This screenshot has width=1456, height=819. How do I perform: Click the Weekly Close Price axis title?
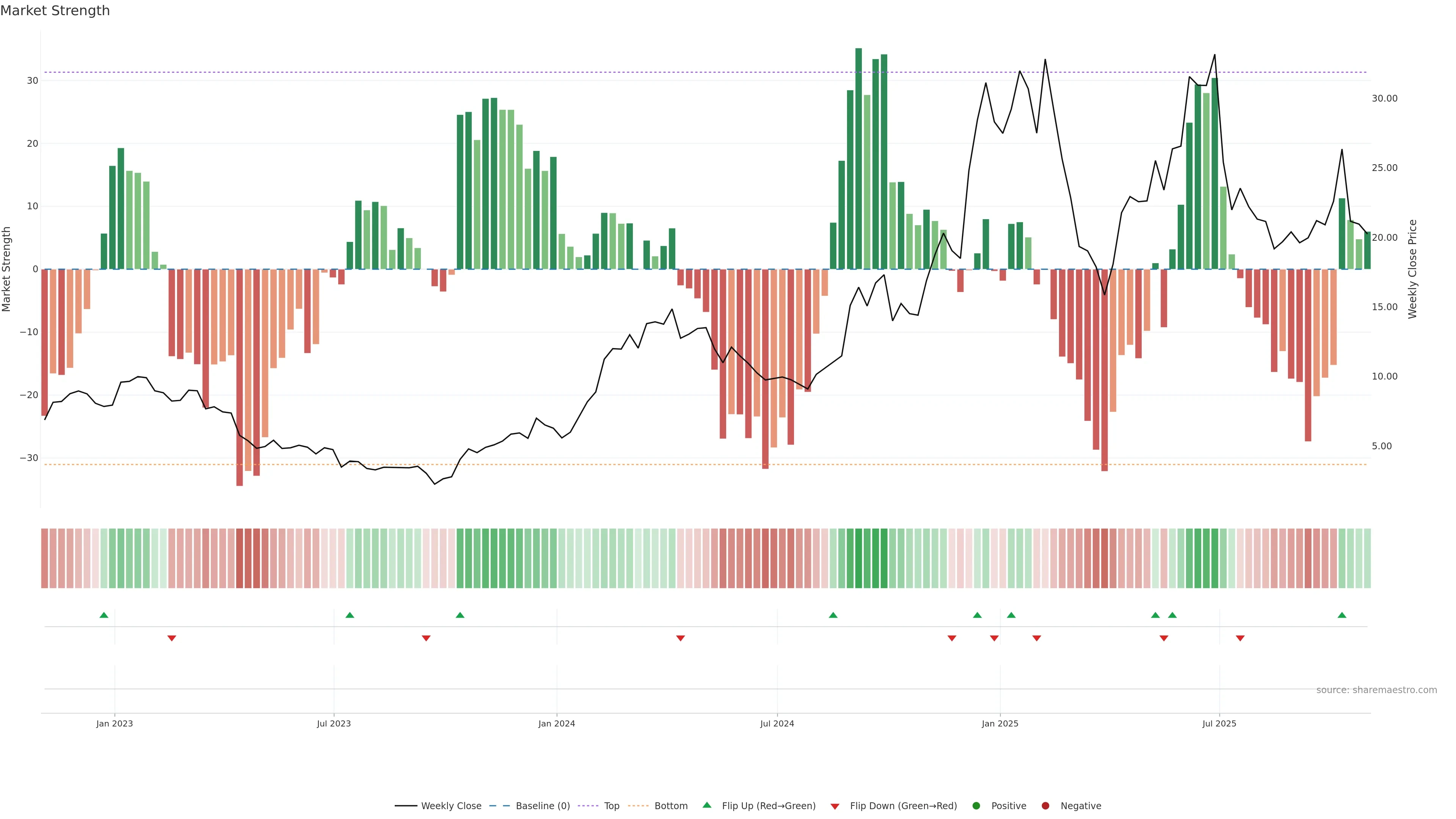point(1412,269)
